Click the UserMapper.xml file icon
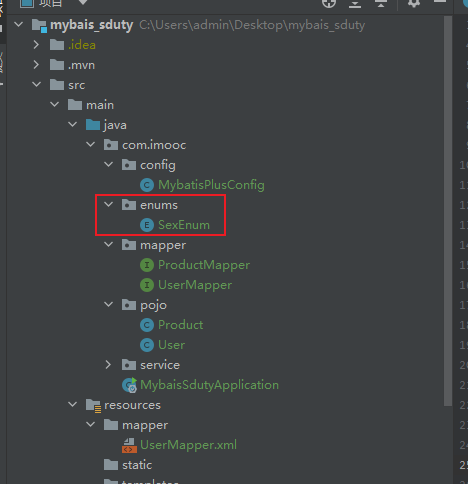Image resolution: width=468 pixels, height=484 pixels. [129, 445]
